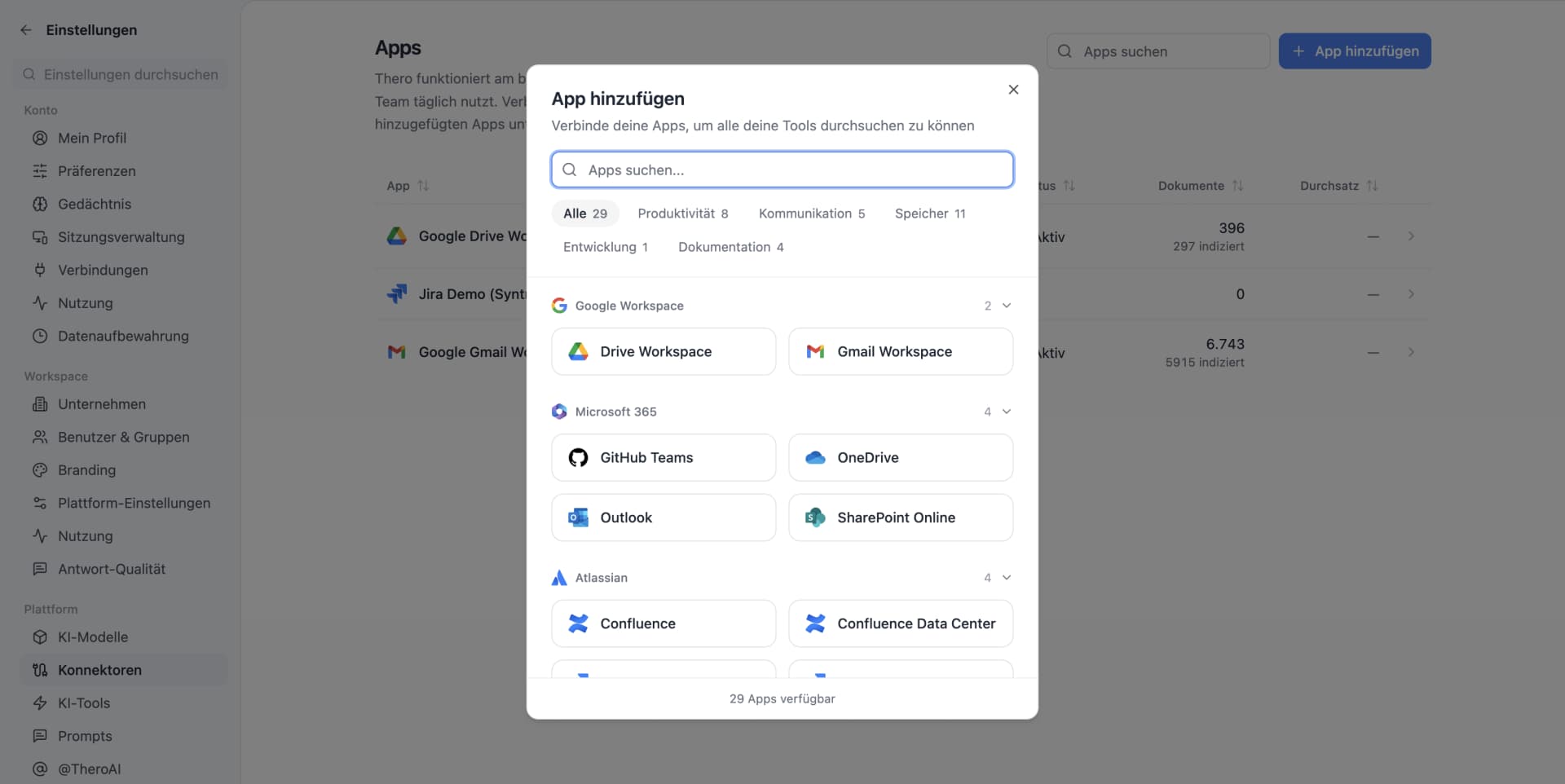Filter apps by Dokumentation

(x=731, y=247)
